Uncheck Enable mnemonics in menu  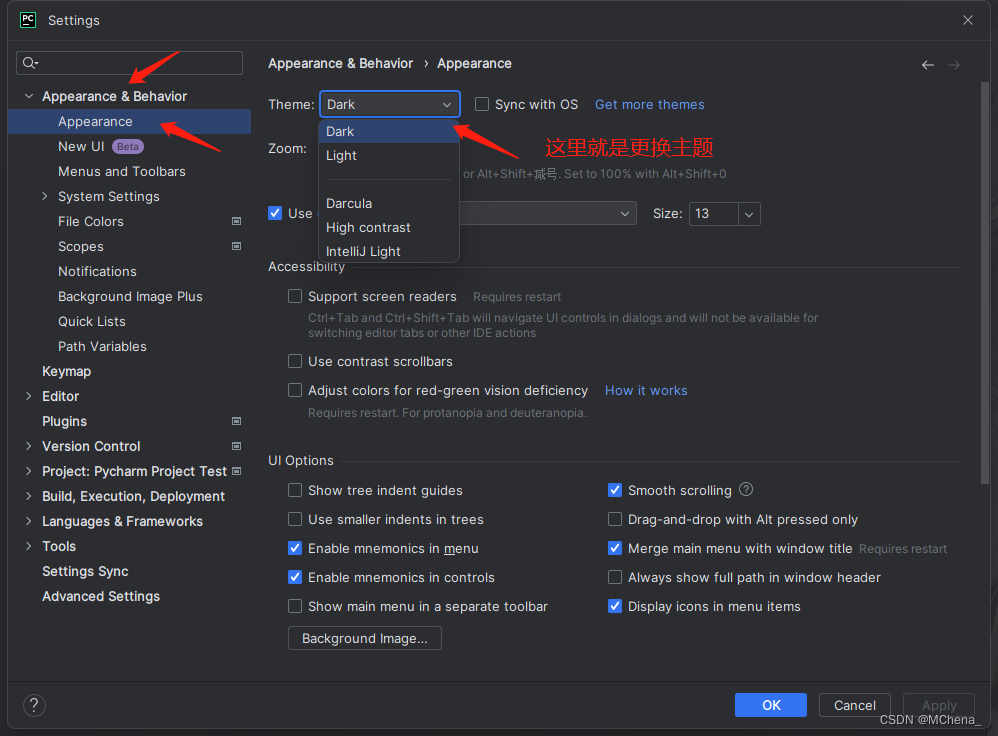295,548
